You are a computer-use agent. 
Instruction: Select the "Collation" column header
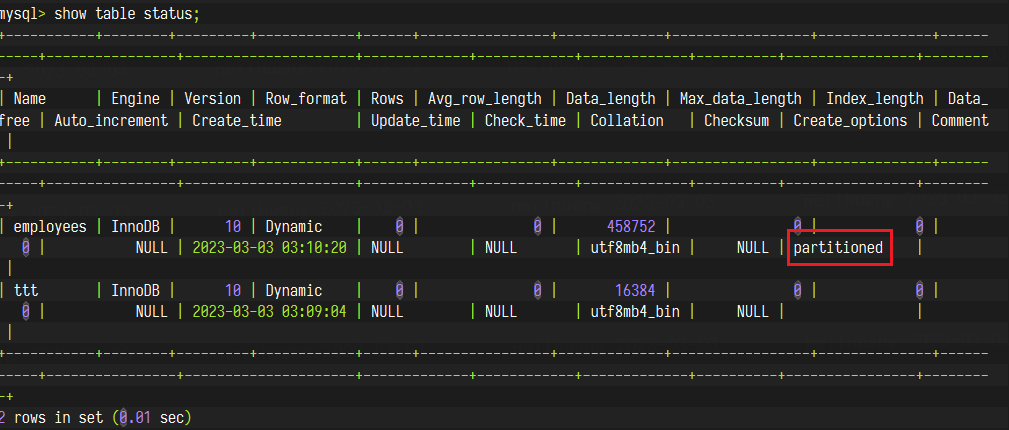[x=627, y=120]
